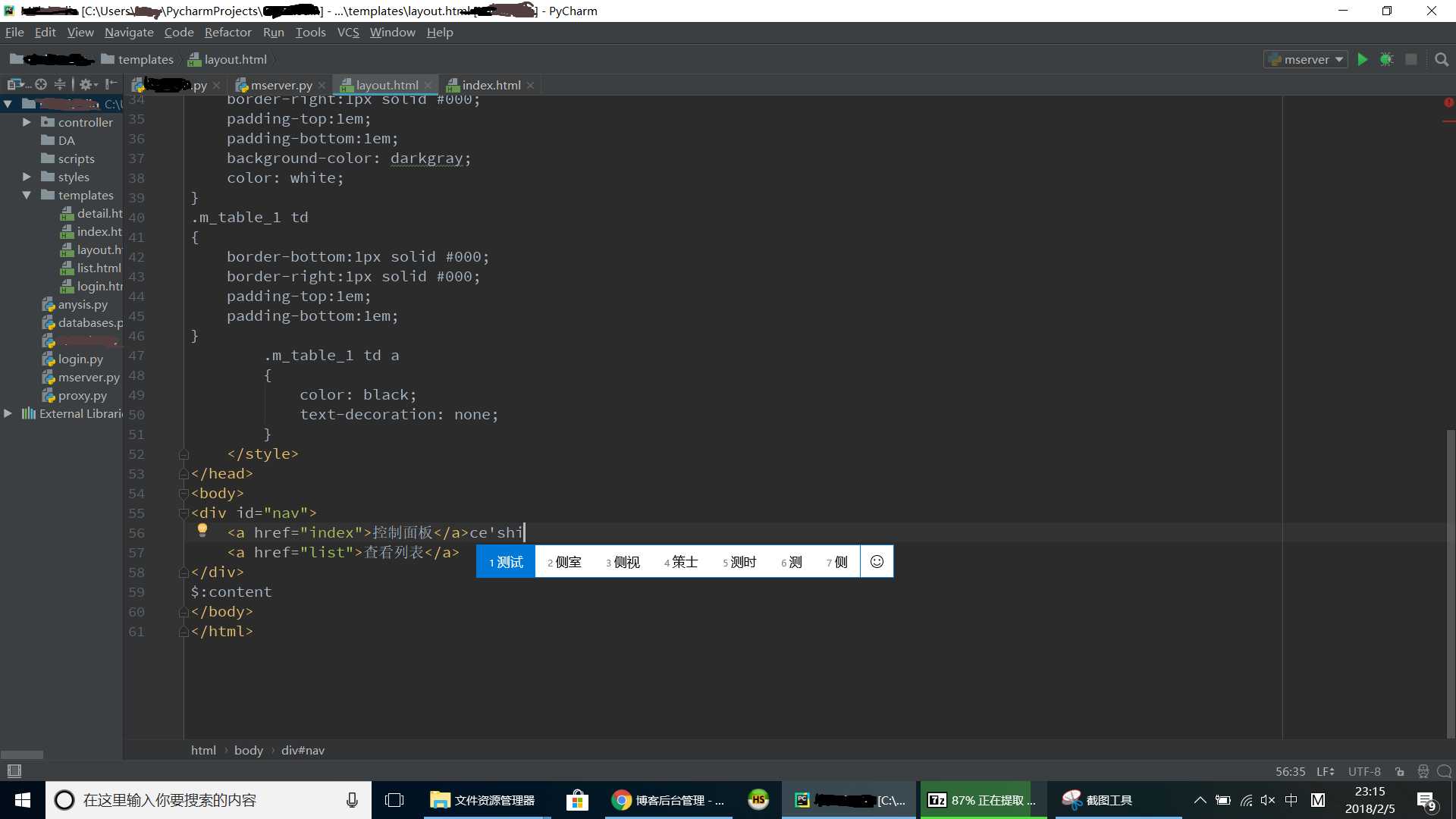Open the Project view selector dropdown
Screen dimensions: 1456x819
(19, 84)
